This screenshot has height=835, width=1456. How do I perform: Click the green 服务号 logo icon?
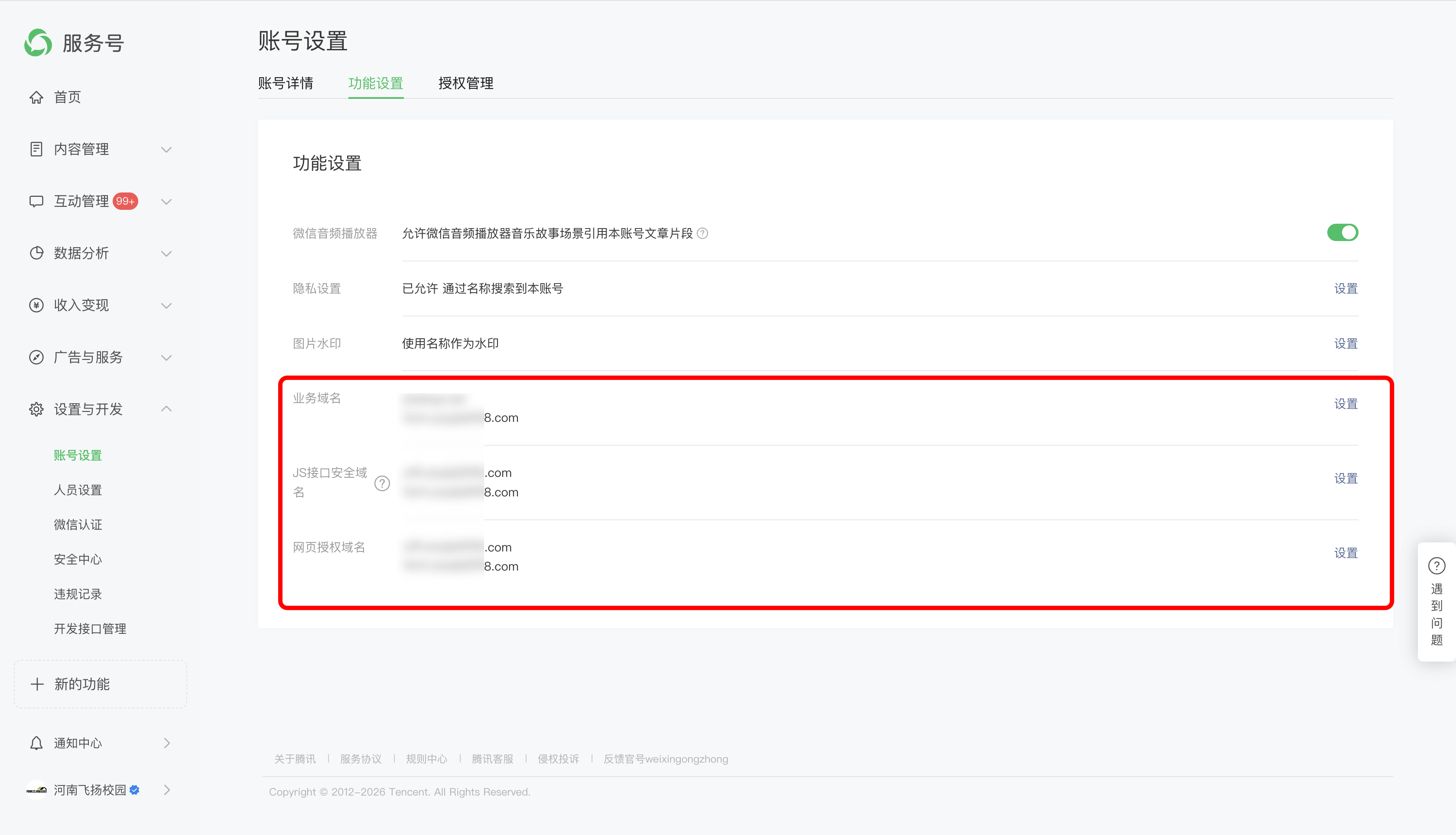coord(38,42)
